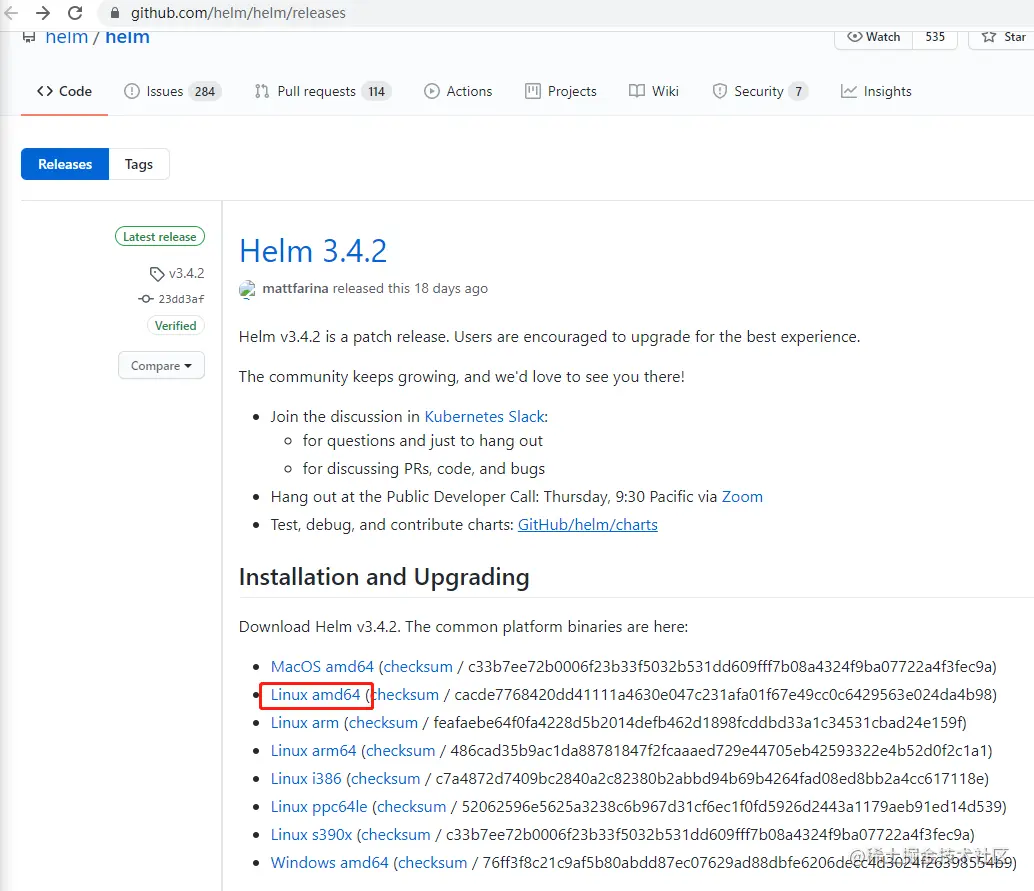Download the MacOS amd64 binary
This screenshot has height=891, width=1034.
(x=322, y=667)
